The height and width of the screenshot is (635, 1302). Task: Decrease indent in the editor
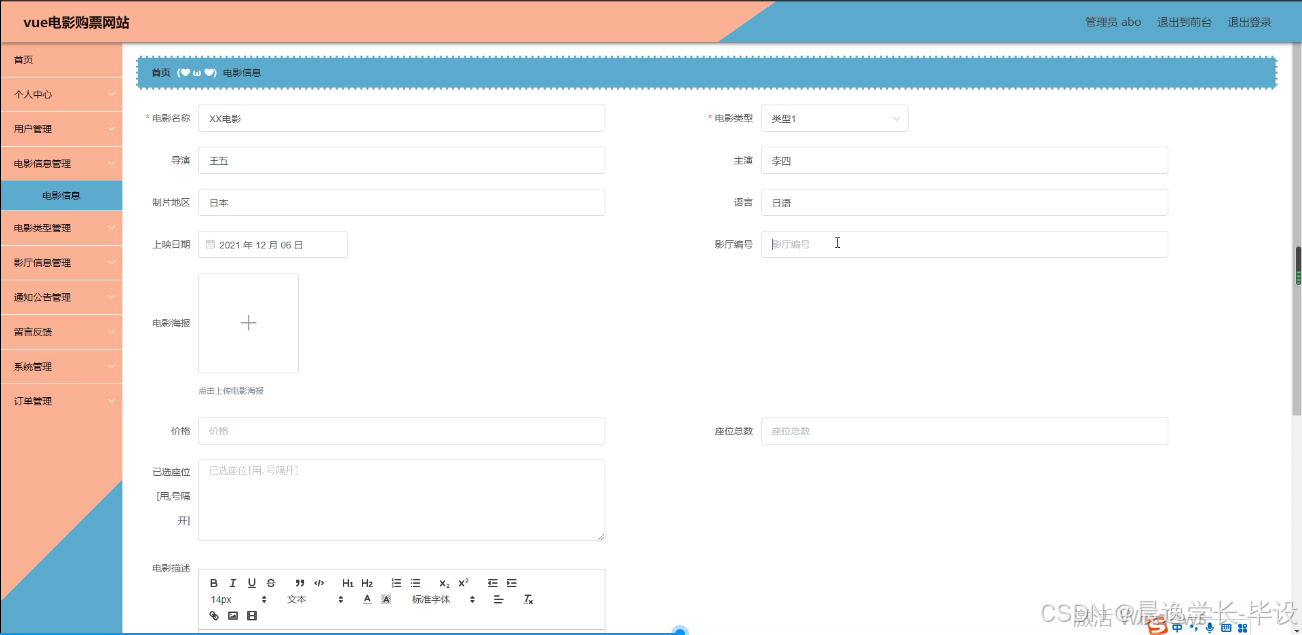[492, 583]
